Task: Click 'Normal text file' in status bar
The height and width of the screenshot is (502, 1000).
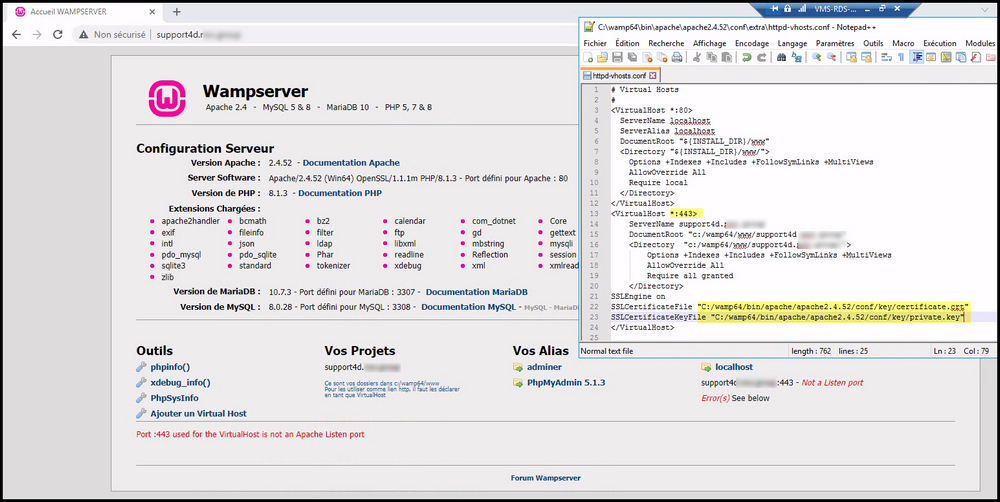Action: [x=607, y=351]
